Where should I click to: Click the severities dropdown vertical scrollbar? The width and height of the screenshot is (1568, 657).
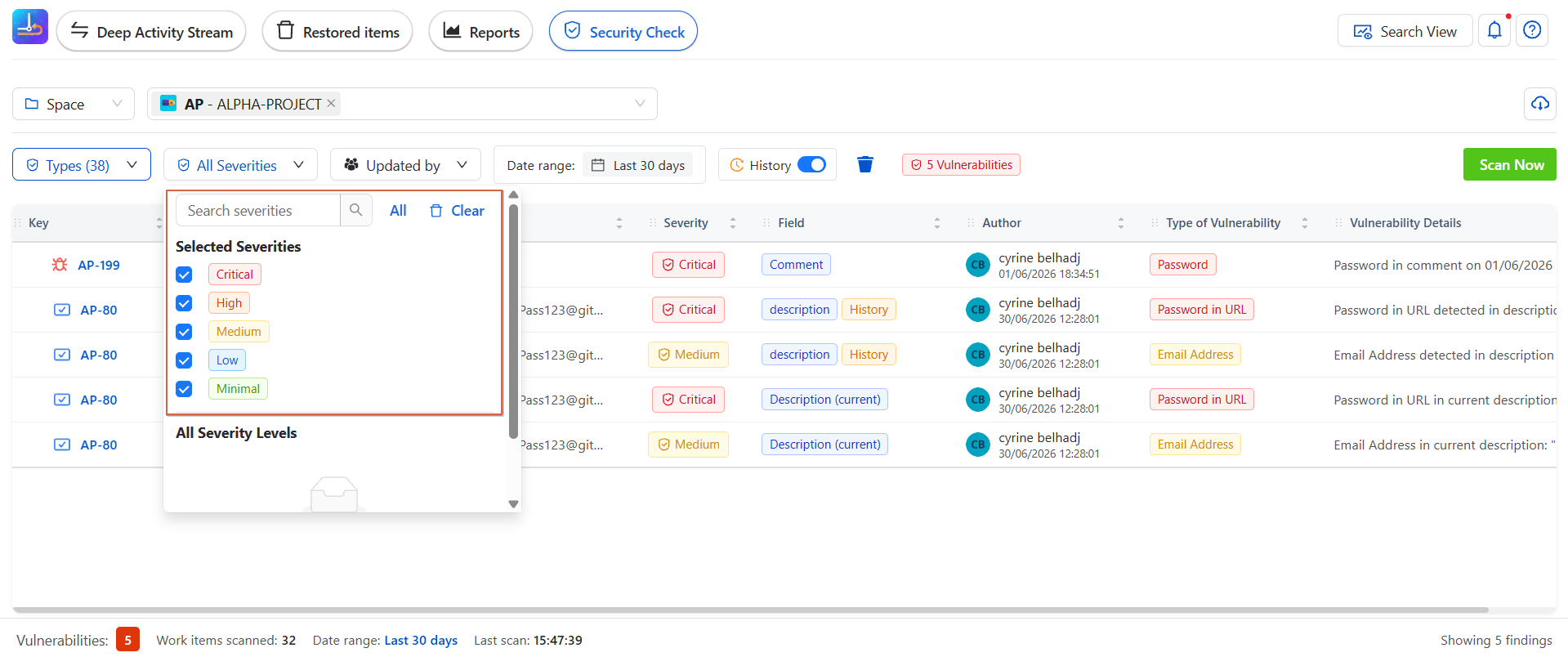[513, 321]
